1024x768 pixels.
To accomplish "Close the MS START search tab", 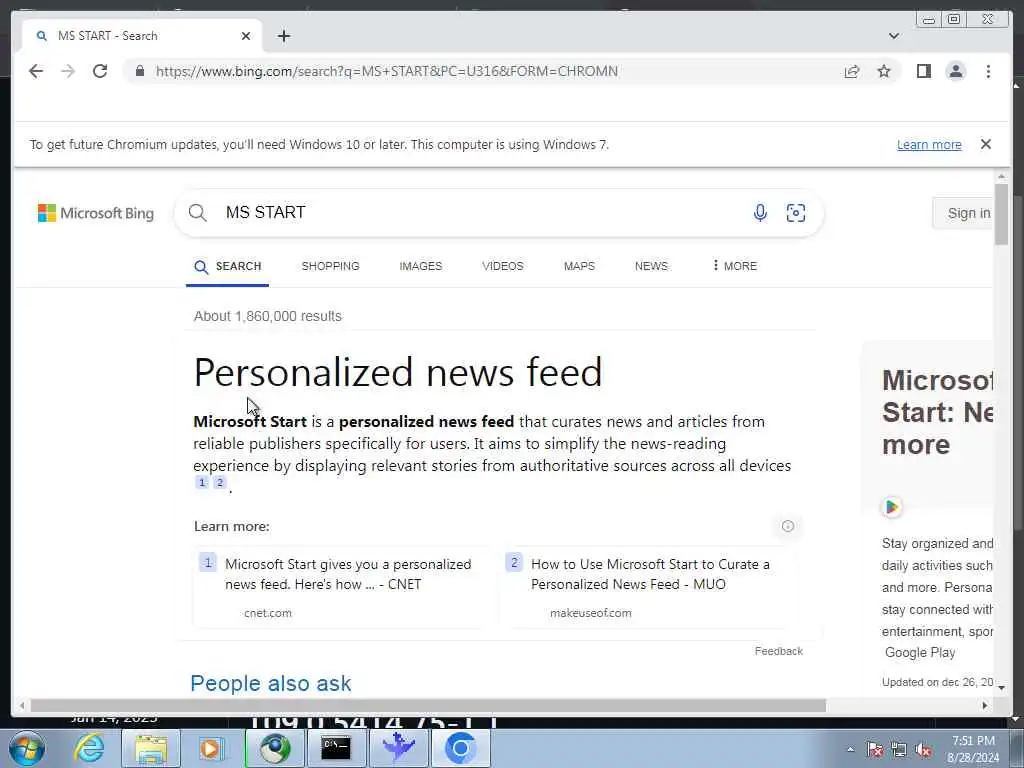I will pos(246,36).
